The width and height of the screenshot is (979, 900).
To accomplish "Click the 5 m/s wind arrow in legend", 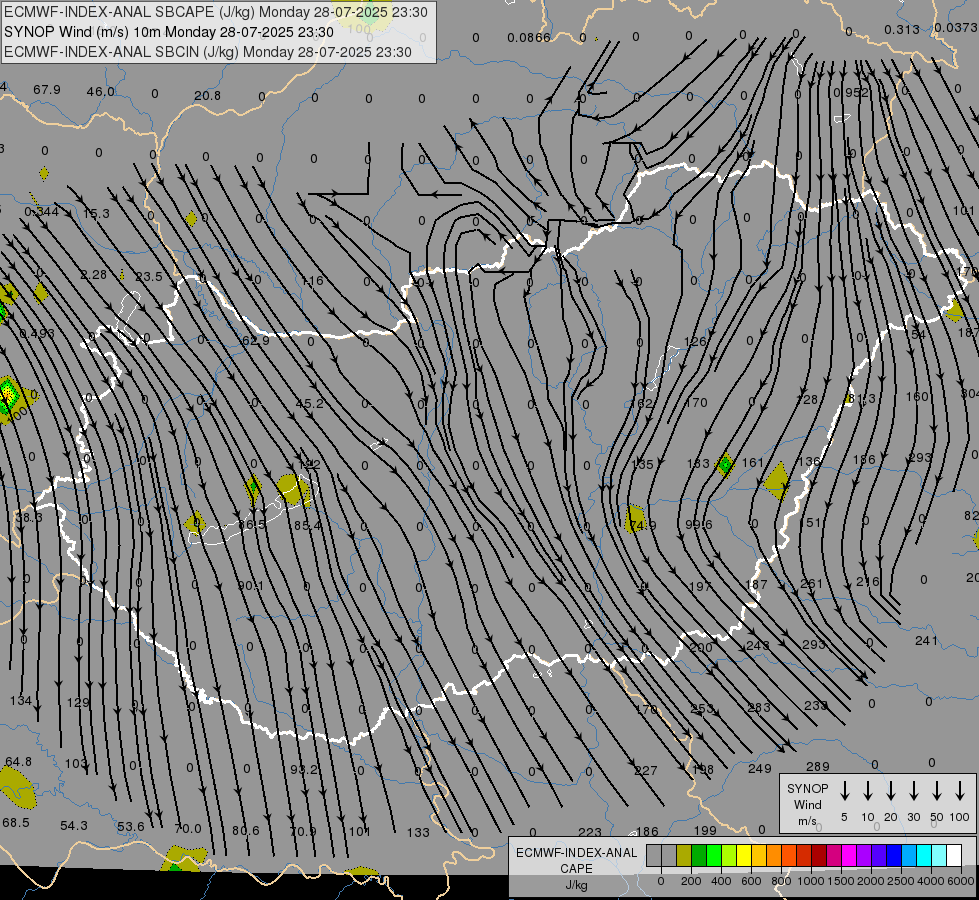I will [x=844, y=791].
